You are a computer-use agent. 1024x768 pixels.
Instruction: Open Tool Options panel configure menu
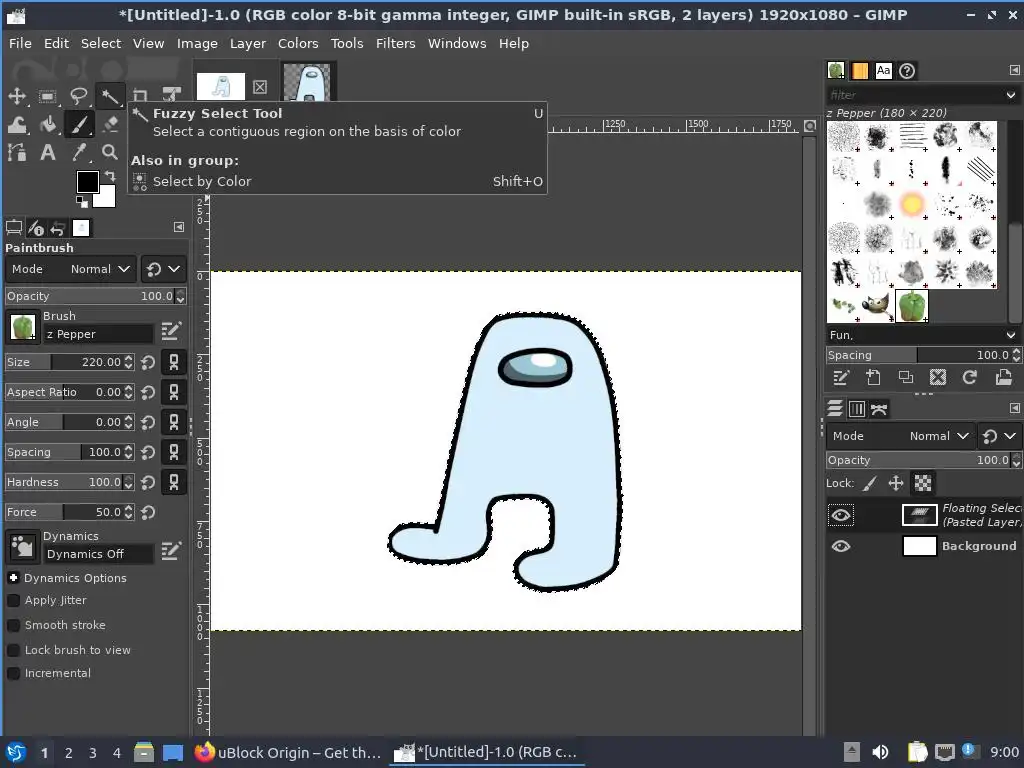click(179, 227)
